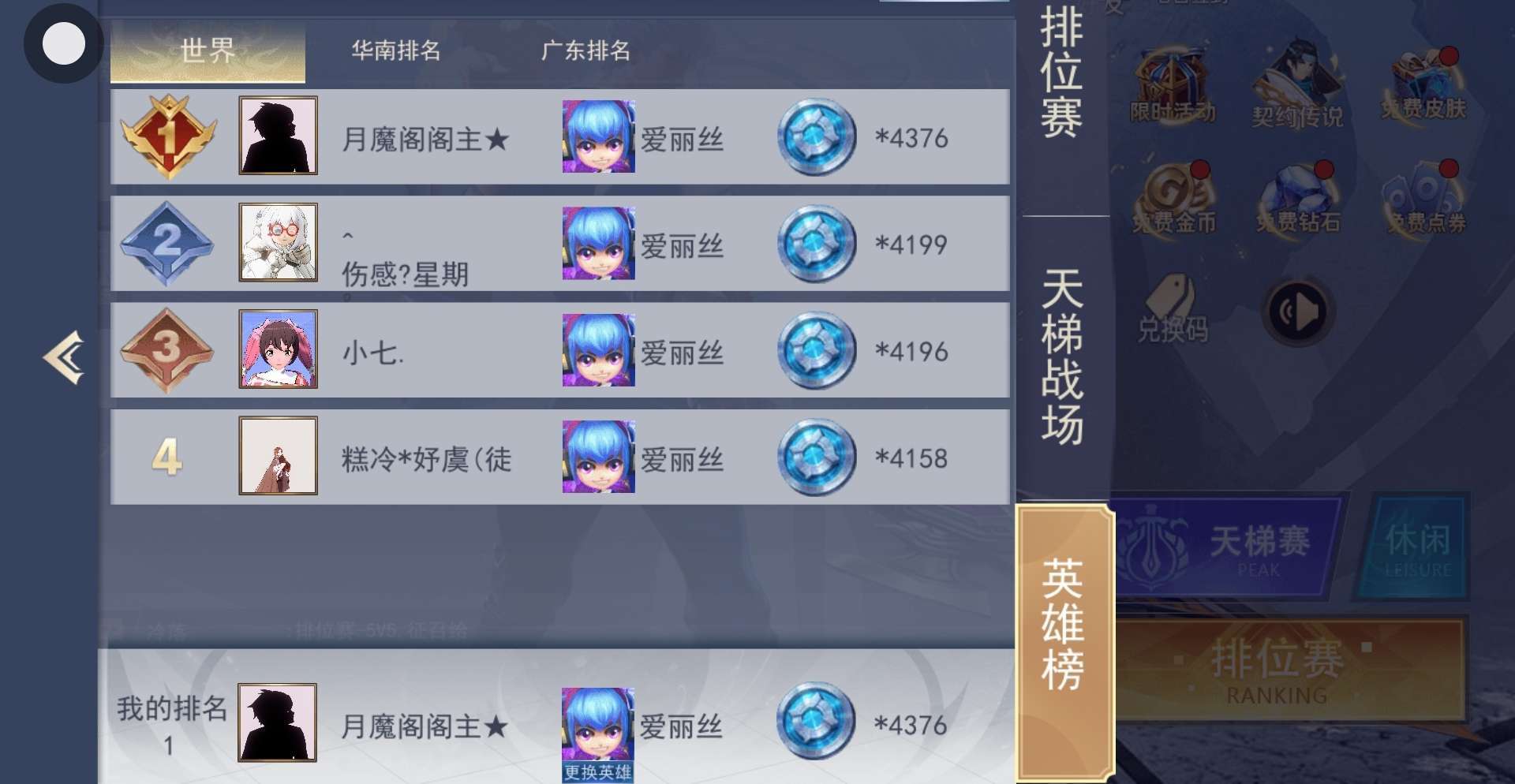This screenshot has width=1515, height=784.
Task: Switch to the 华南排名 tab
Action: (396, 50)
